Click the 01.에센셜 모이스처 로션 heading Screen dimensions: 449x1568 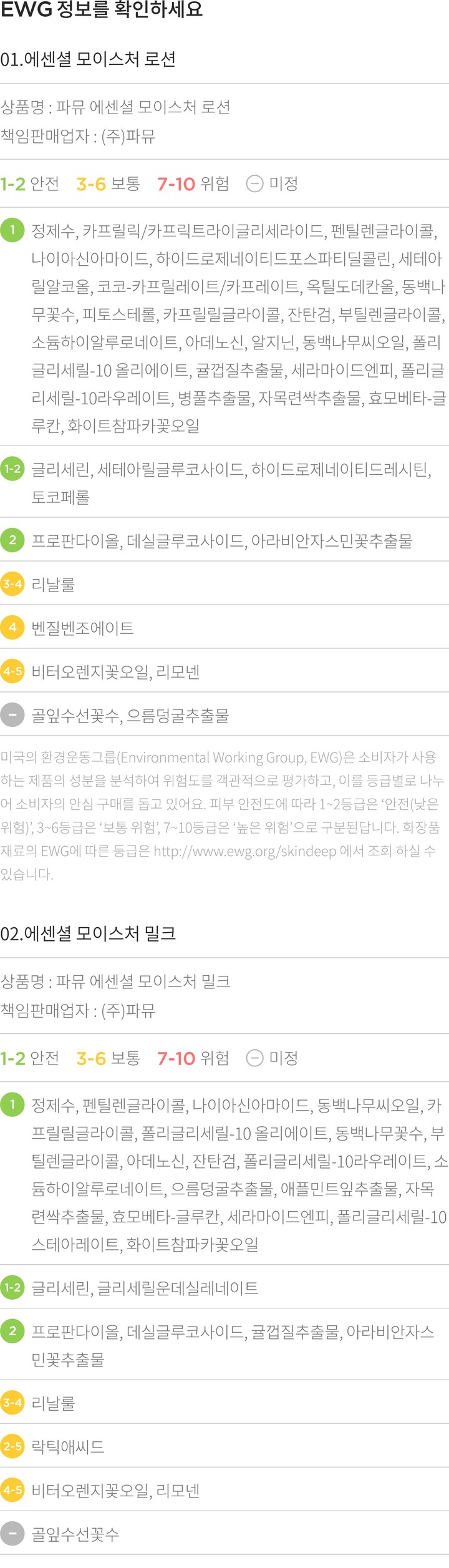point(88,59)
